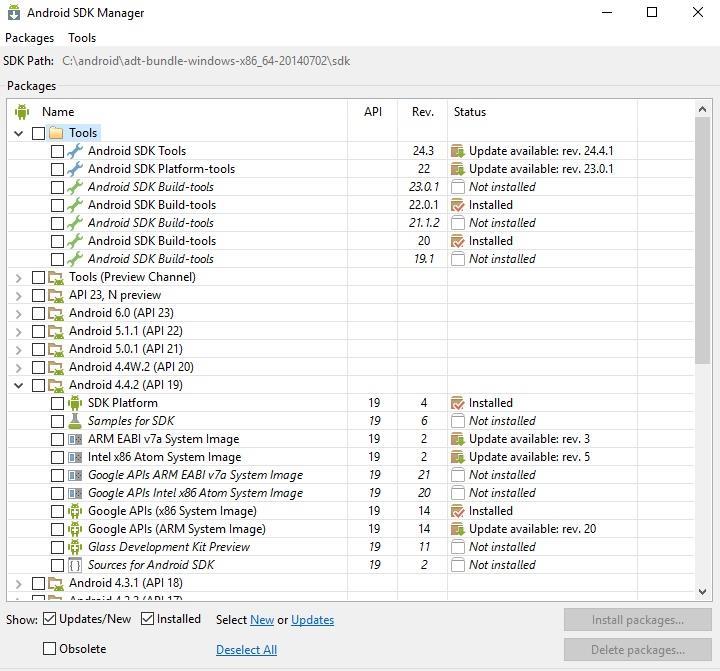The width and height of the screenshot is (720, 671).
Task: Toggle the Installed show filter
Action: click(147, 619)
